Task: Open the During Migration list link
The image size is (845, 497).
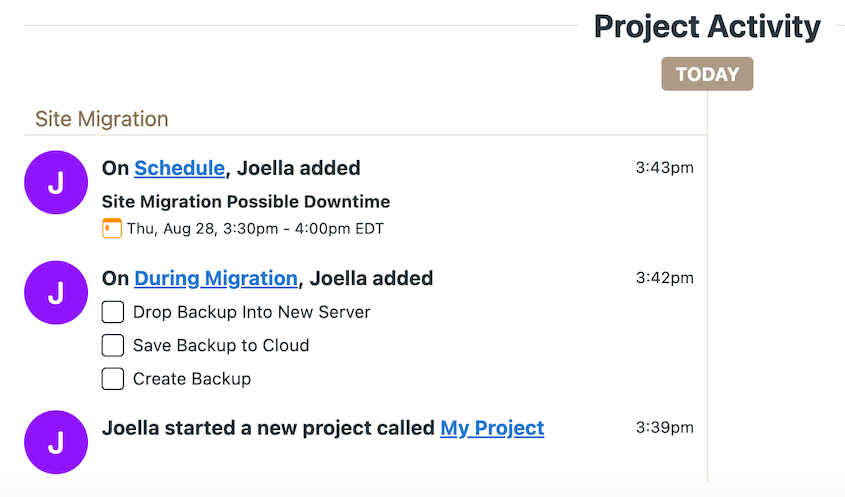Action: coord(216,279)
